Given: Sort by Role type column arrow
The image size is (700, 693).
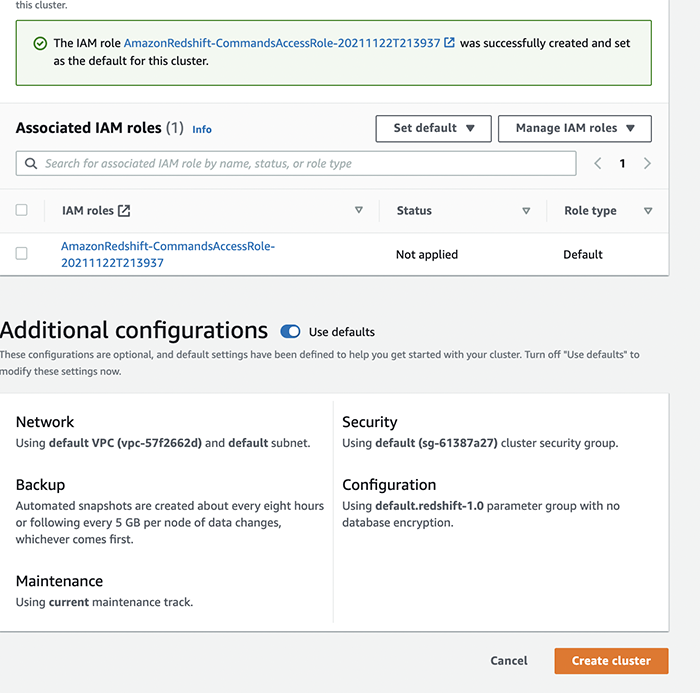Looking at the screenshot, I should [648, 211].
